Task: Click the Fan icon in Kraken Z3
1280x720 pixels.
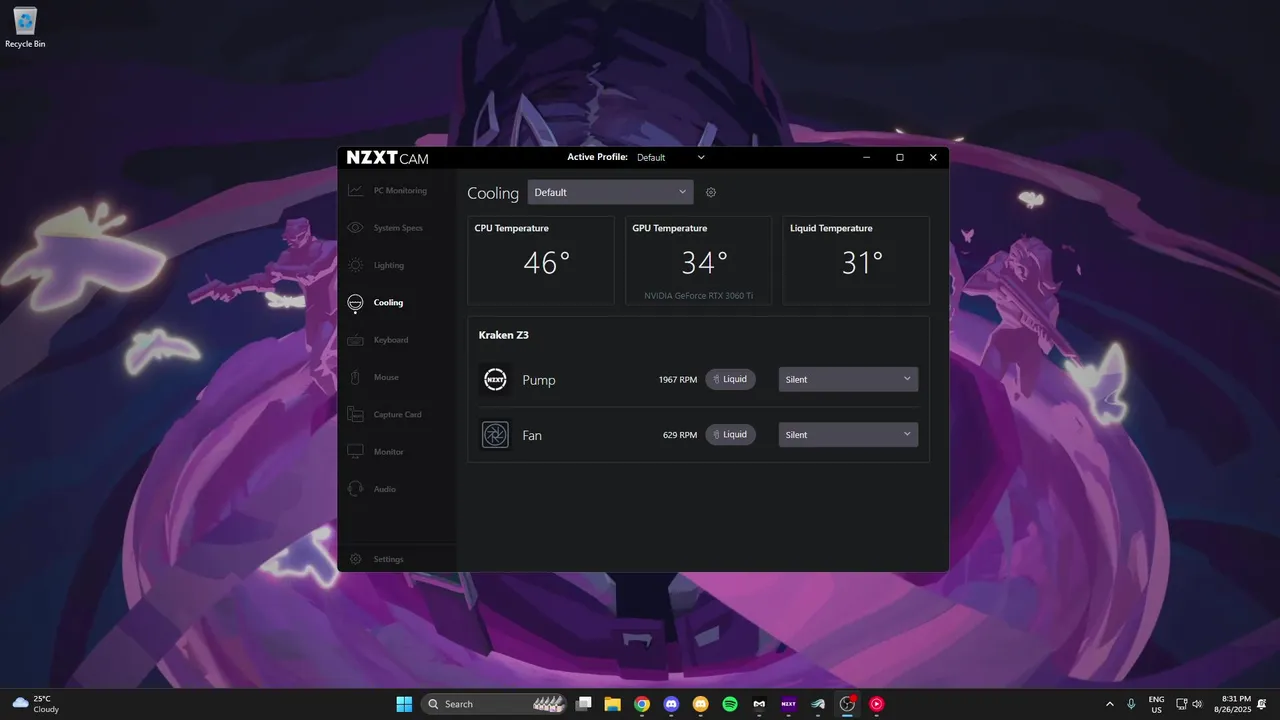Action: tap(495, 435)
